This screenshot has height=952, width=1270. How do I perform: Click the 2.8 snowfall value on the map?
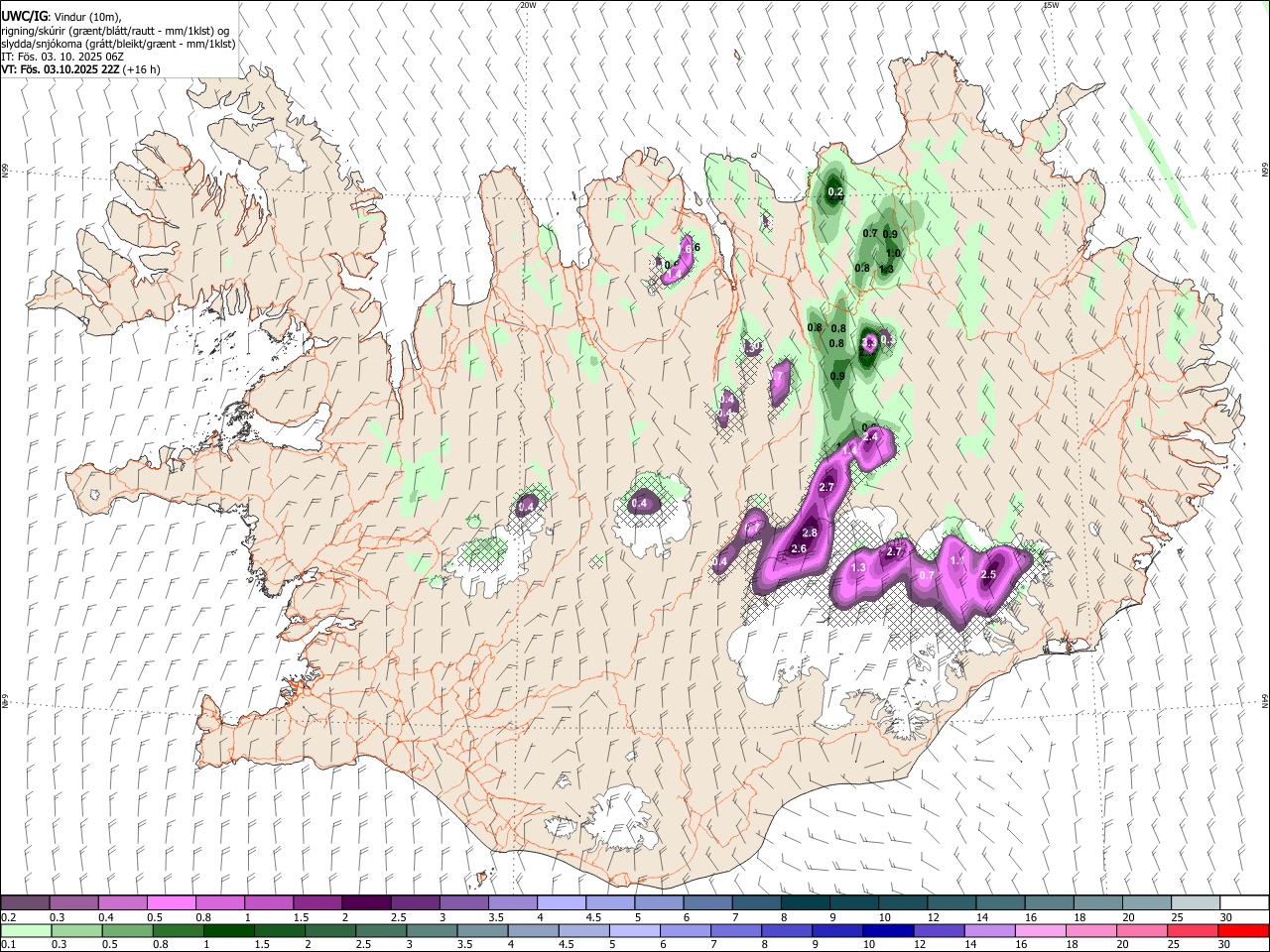[x=810, y=533]
